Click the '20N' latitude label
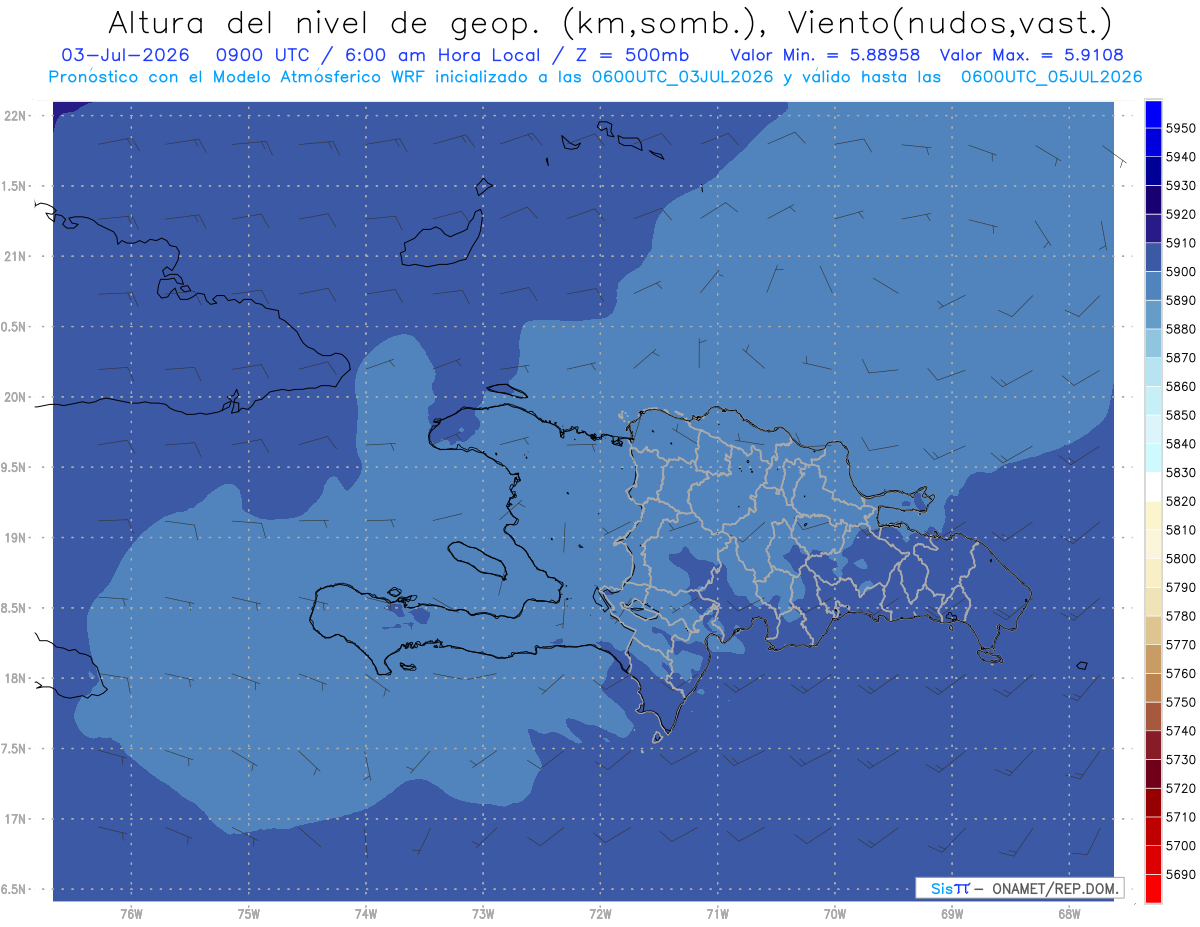The width and height of the screenshot is (1200, 927). (17, 397)
